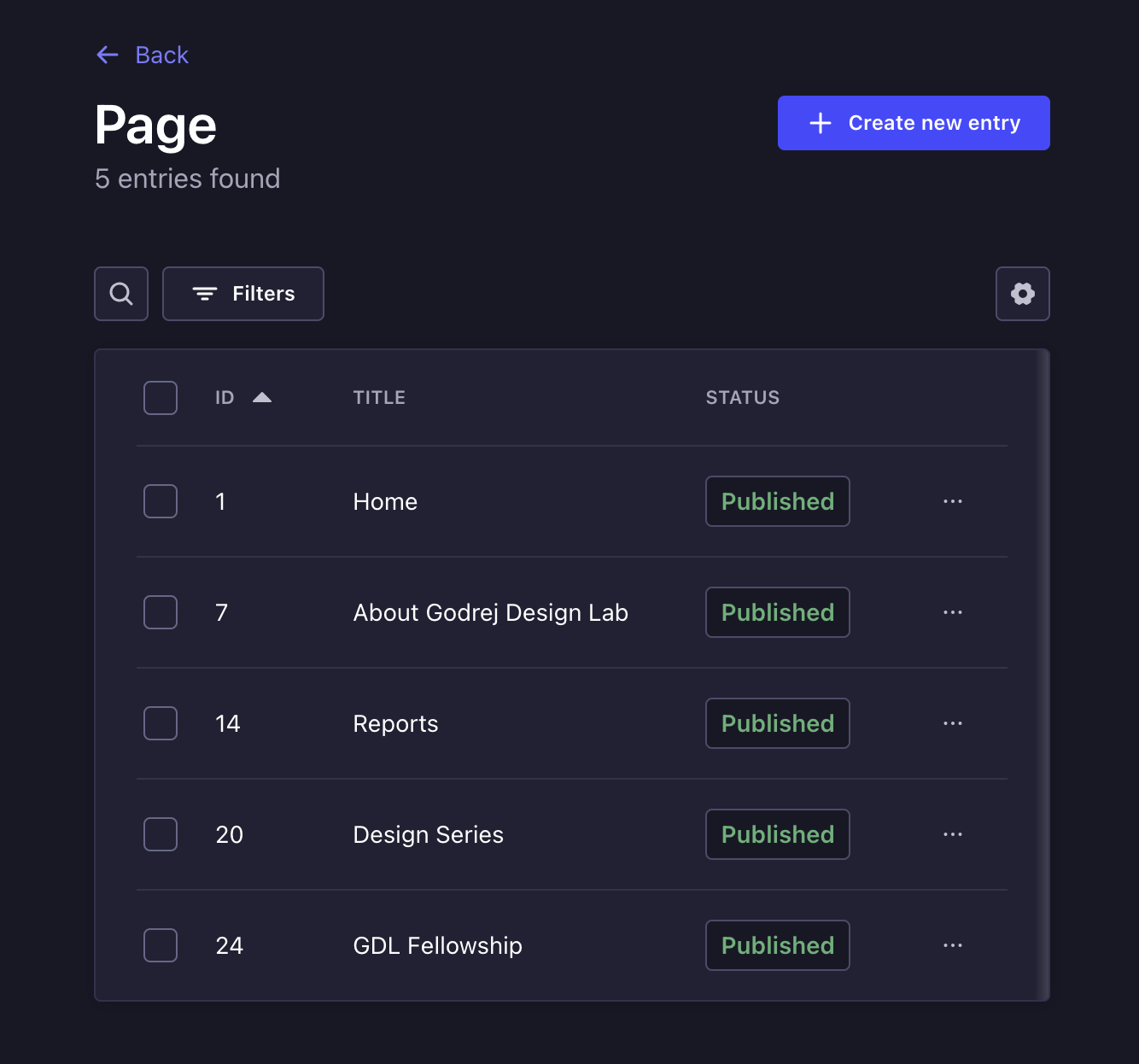The height and width of the screenshot is (1064, 1139).
Task: Check the checkbox for the Home entry
Action: click(x=160, y=501)
